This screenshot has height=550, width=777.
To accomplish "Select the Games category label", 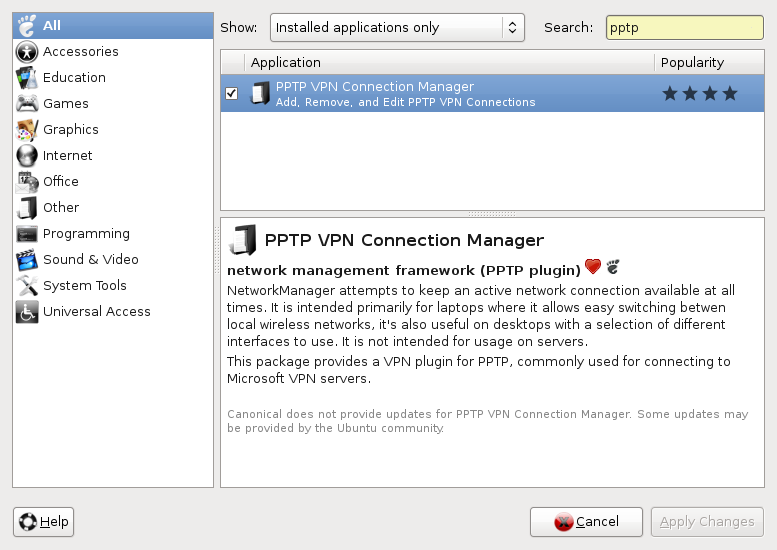I will click(x=66, y=104).
